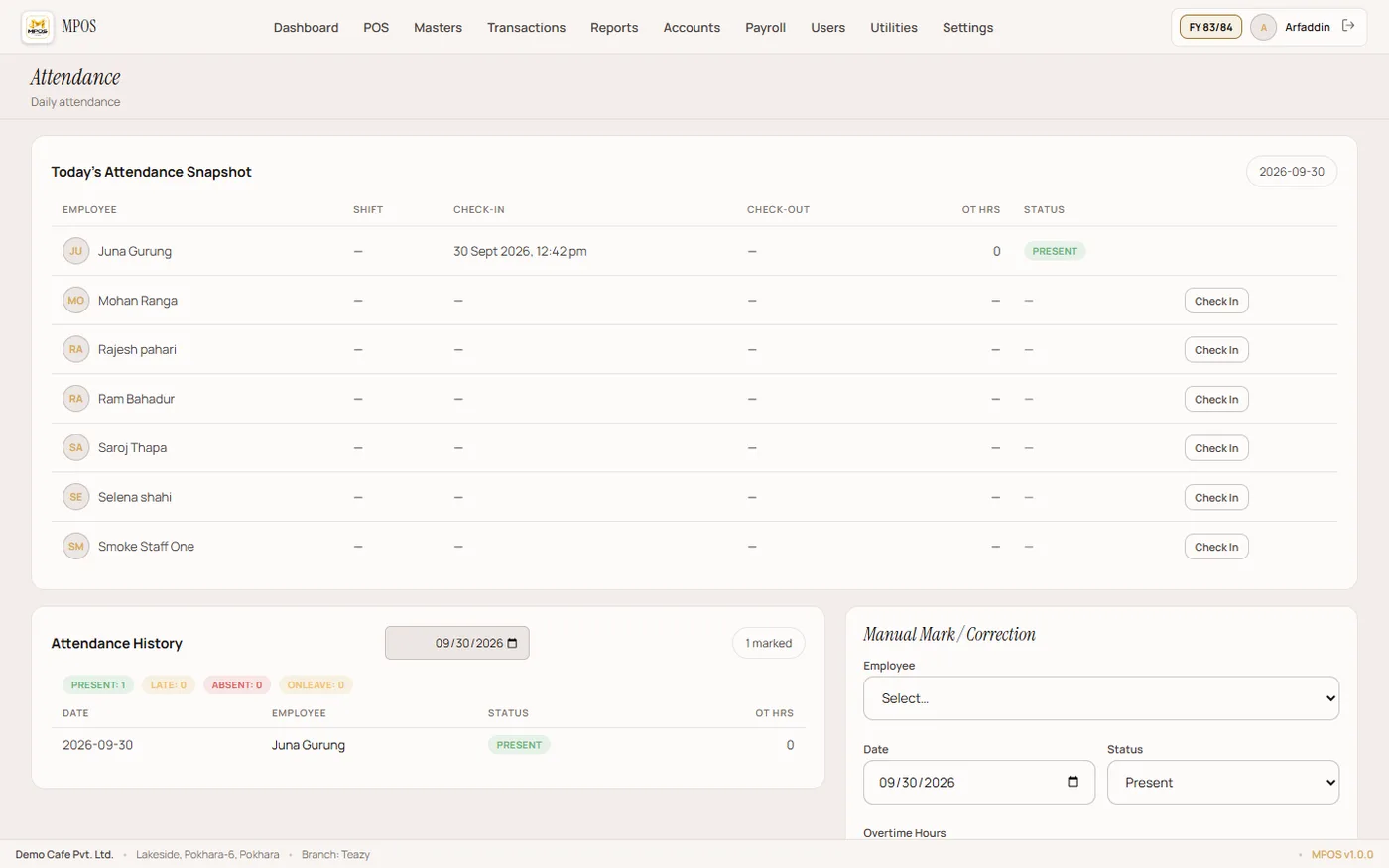1389x868 pixels.
Task: Click the PRESENT: 1 summary chip
Action: [98, 685]
